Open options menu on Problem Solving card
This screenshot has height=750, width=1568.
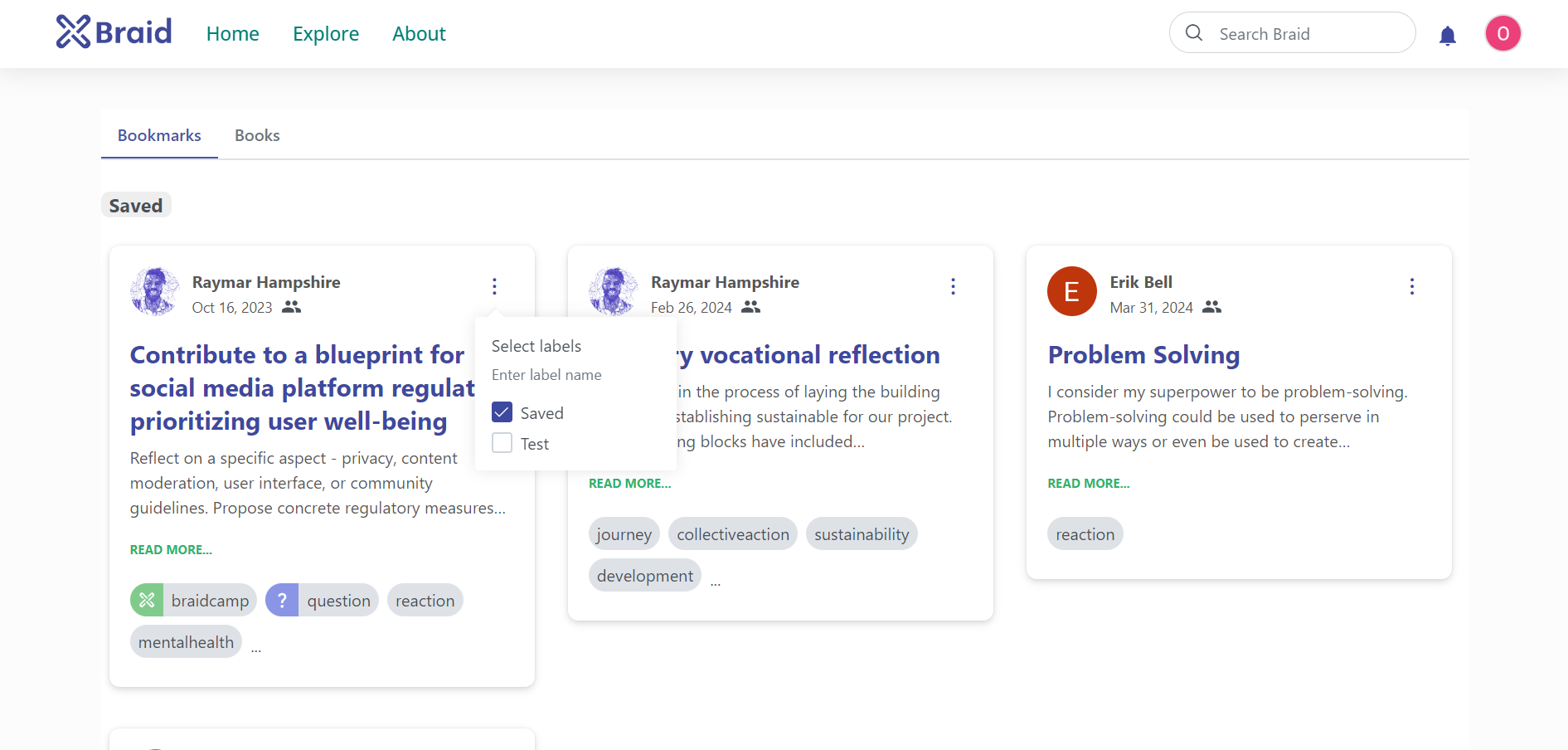pos(1411,286)
